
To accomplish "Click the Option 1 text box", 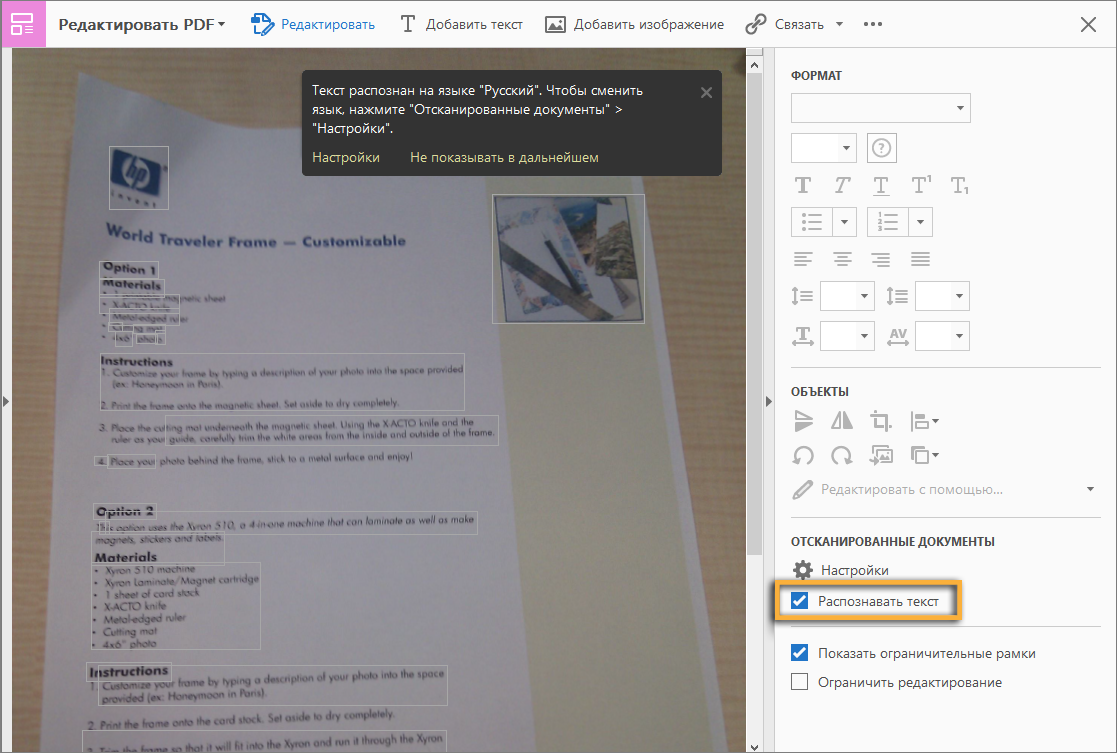I will click(x=129, y=269).
